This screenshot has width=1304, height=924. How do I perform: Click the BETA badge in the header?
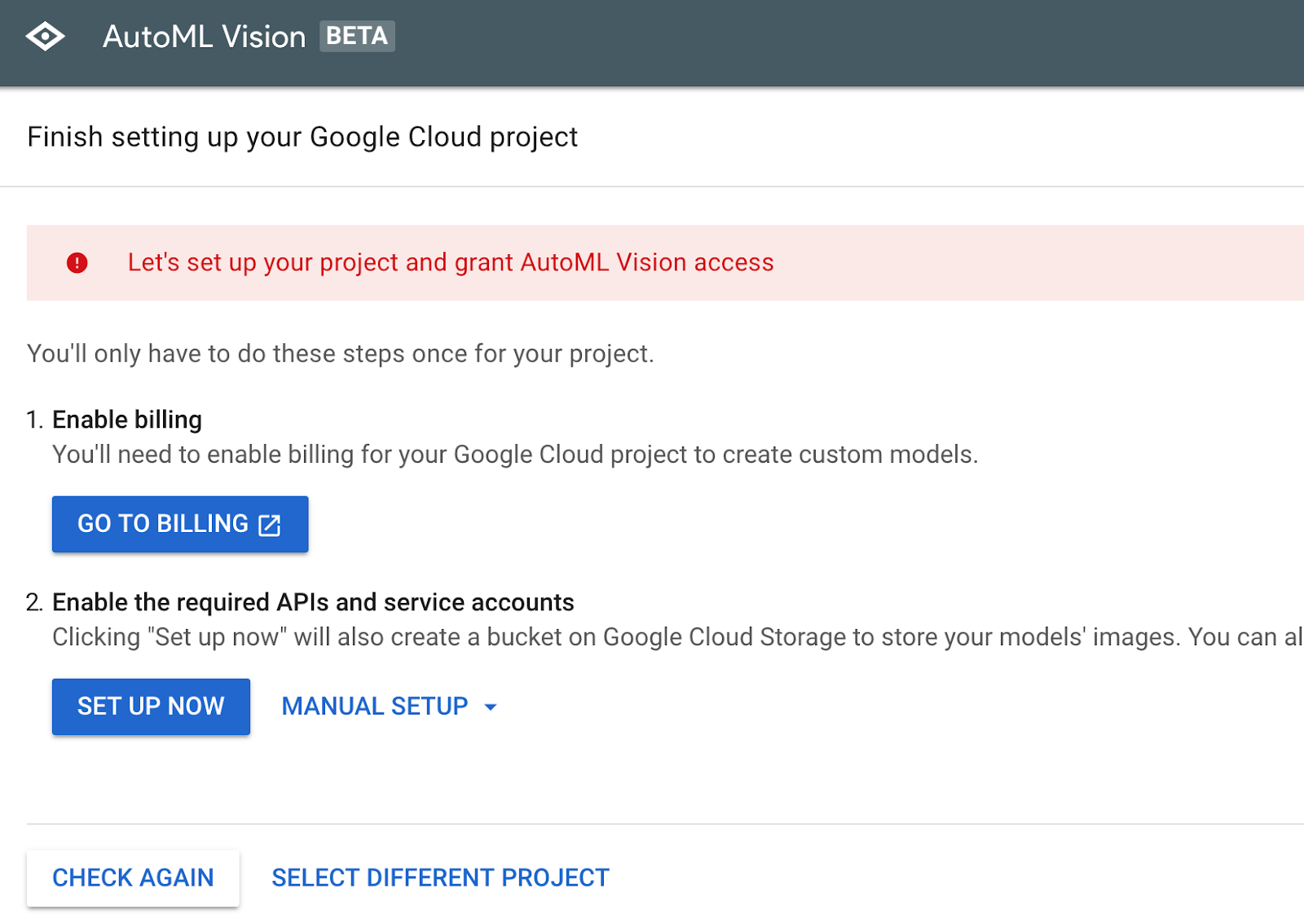(x=356, y=36)
